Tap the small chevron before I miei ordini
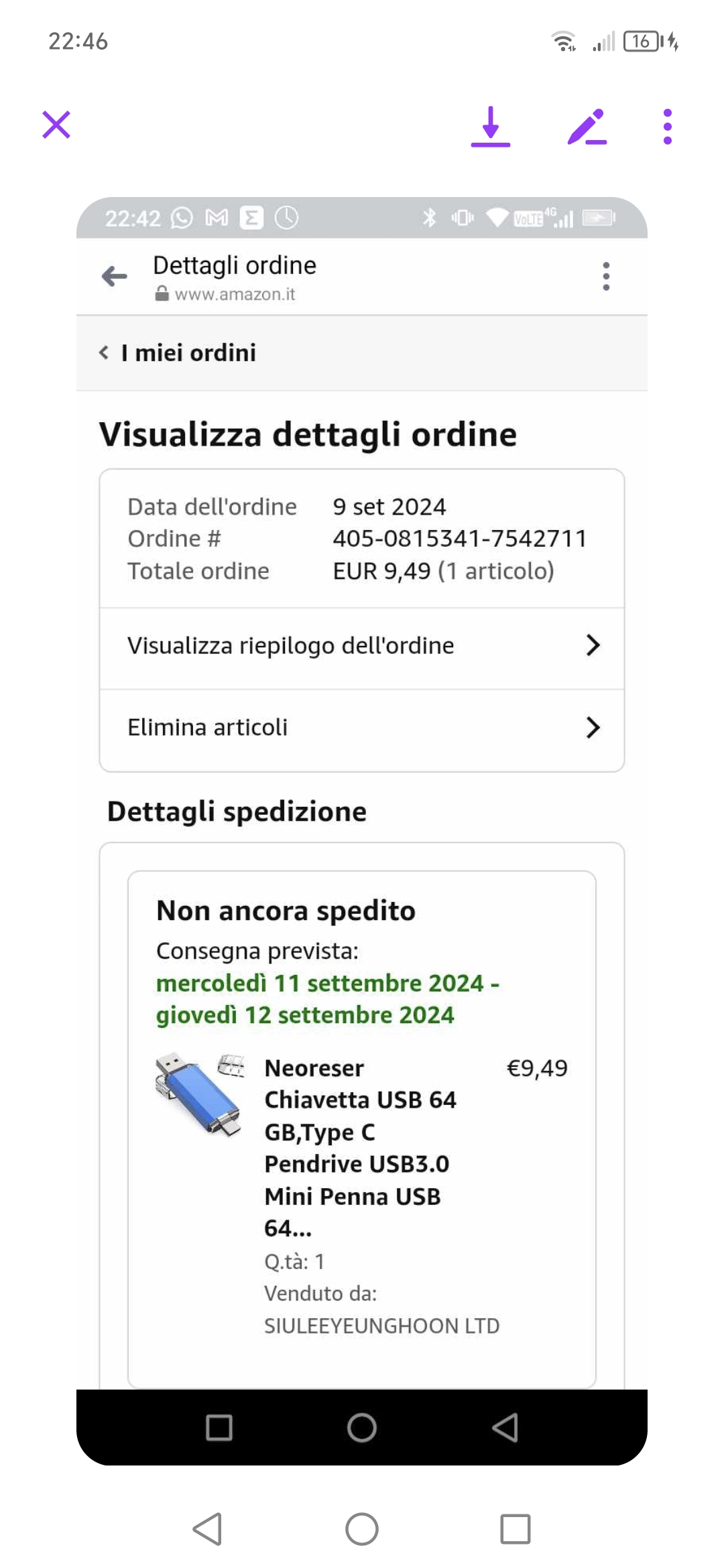724x1568 pixels. click(104, 353)
